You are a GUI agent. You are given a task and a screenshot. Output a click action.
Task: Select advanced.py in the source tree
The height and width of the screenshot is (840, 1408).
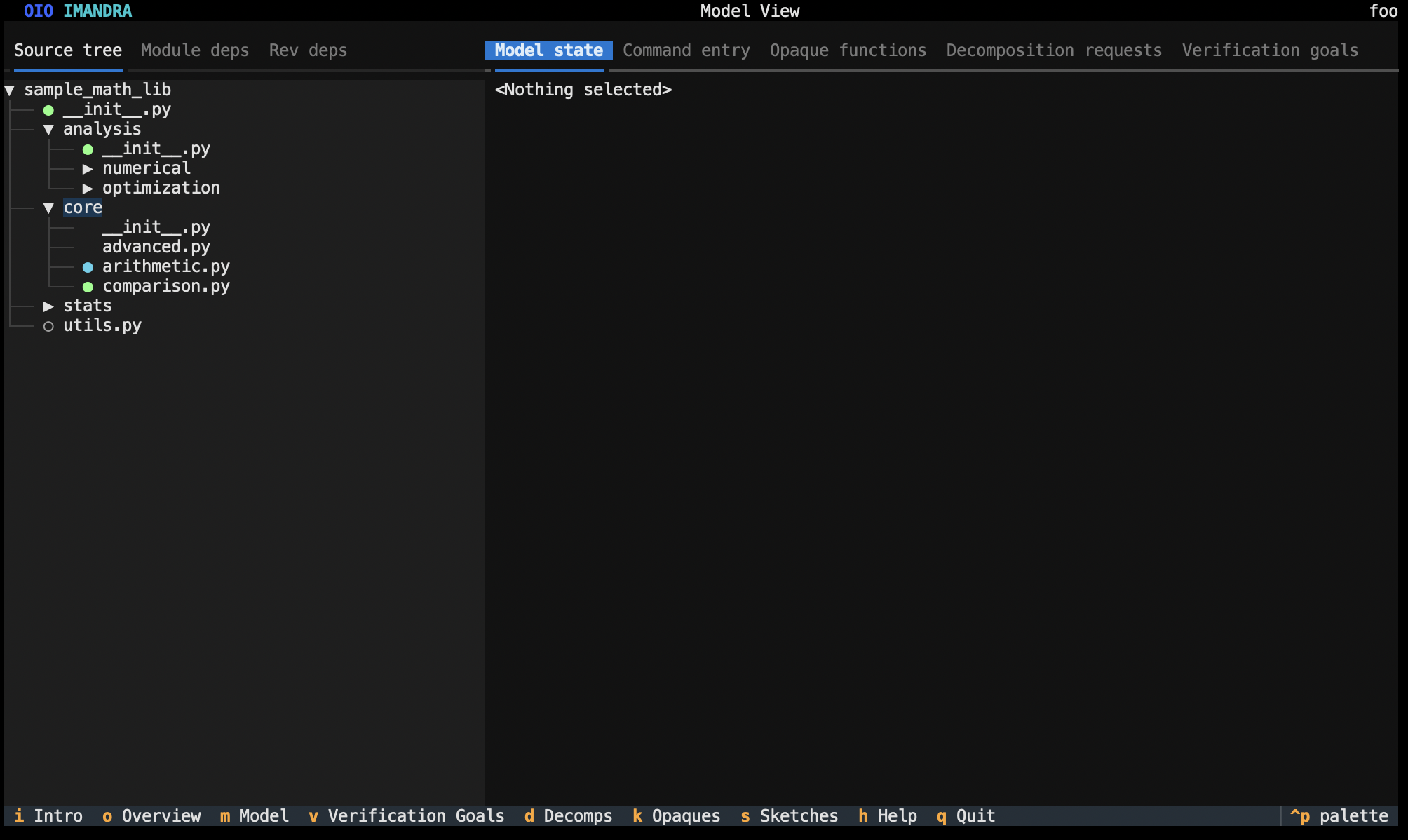coord(156,247)
